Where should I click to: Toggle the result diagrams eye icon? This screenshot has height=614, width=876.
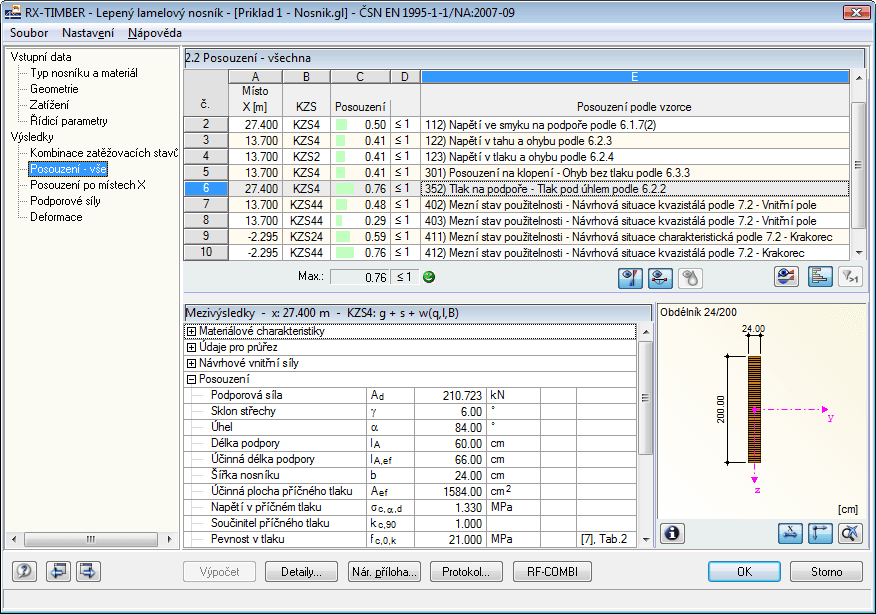tap(786, 277)
